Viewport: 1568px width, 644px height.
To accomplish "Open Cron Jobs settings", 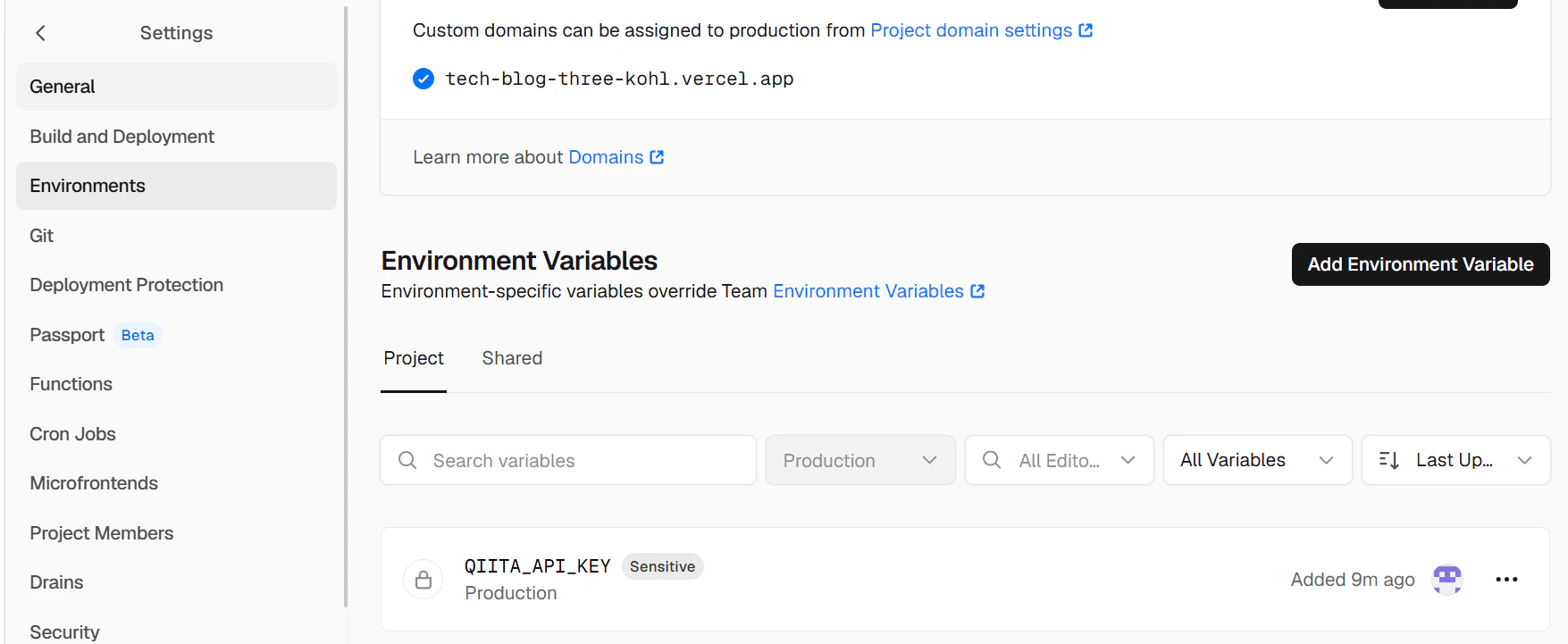I will coord(176,434).
